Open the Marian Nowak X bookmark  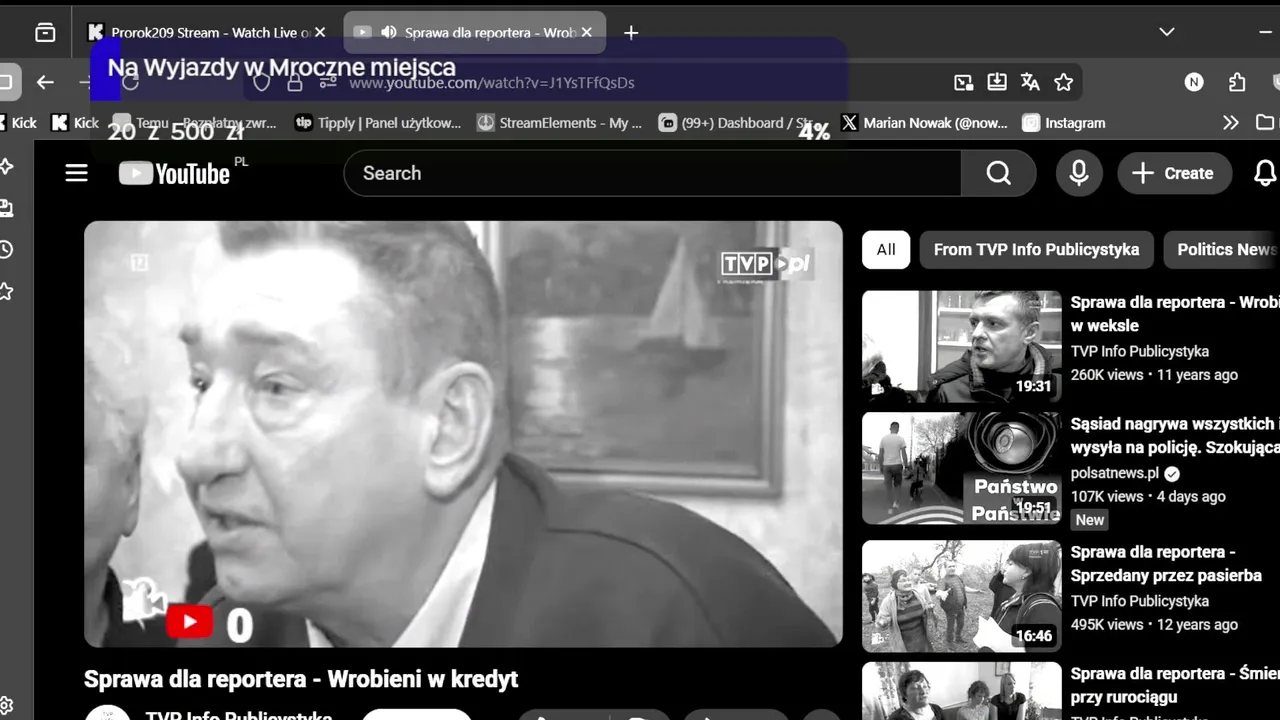(x=924, y=123)
